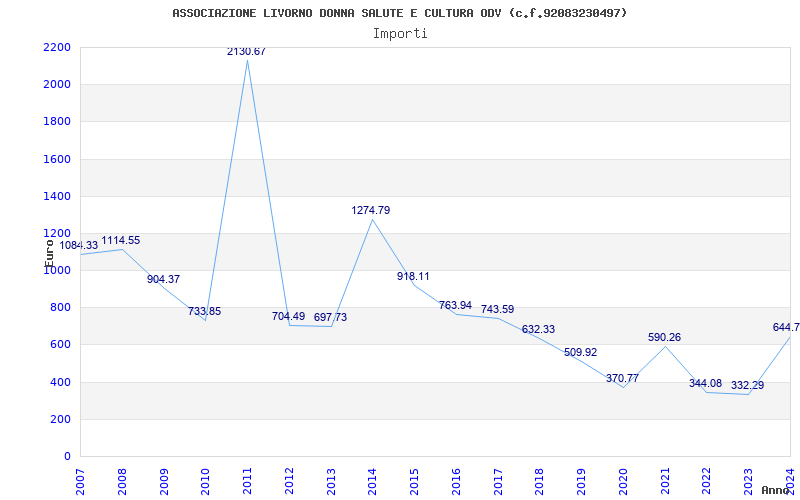The image size is (800, 500).
Task: Click the 918.11 data label
Action: [413, 277]
